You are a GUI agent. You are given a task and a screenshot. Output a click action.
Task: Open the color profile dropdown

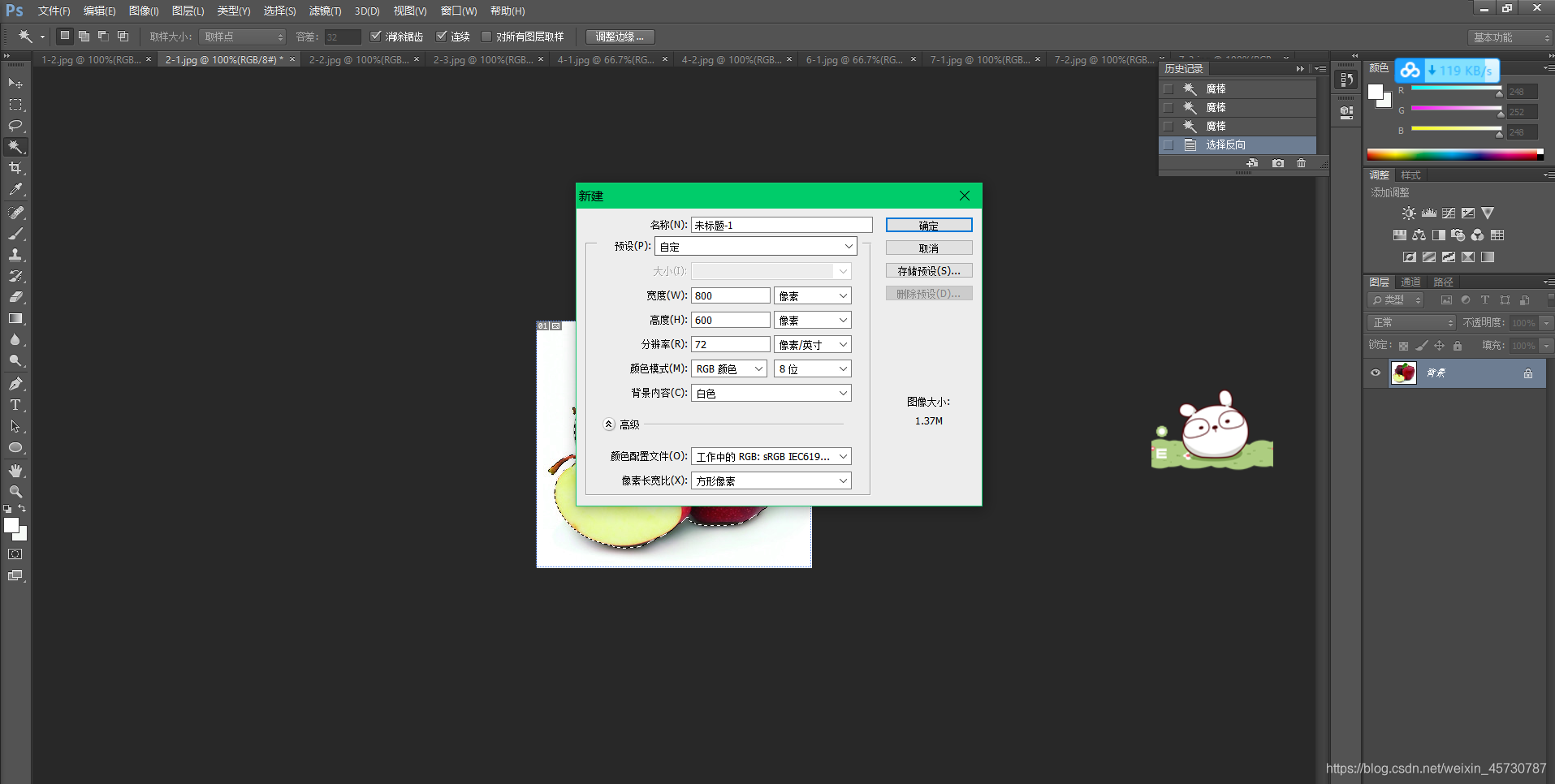pyautogui.click(x=771, y=457)
